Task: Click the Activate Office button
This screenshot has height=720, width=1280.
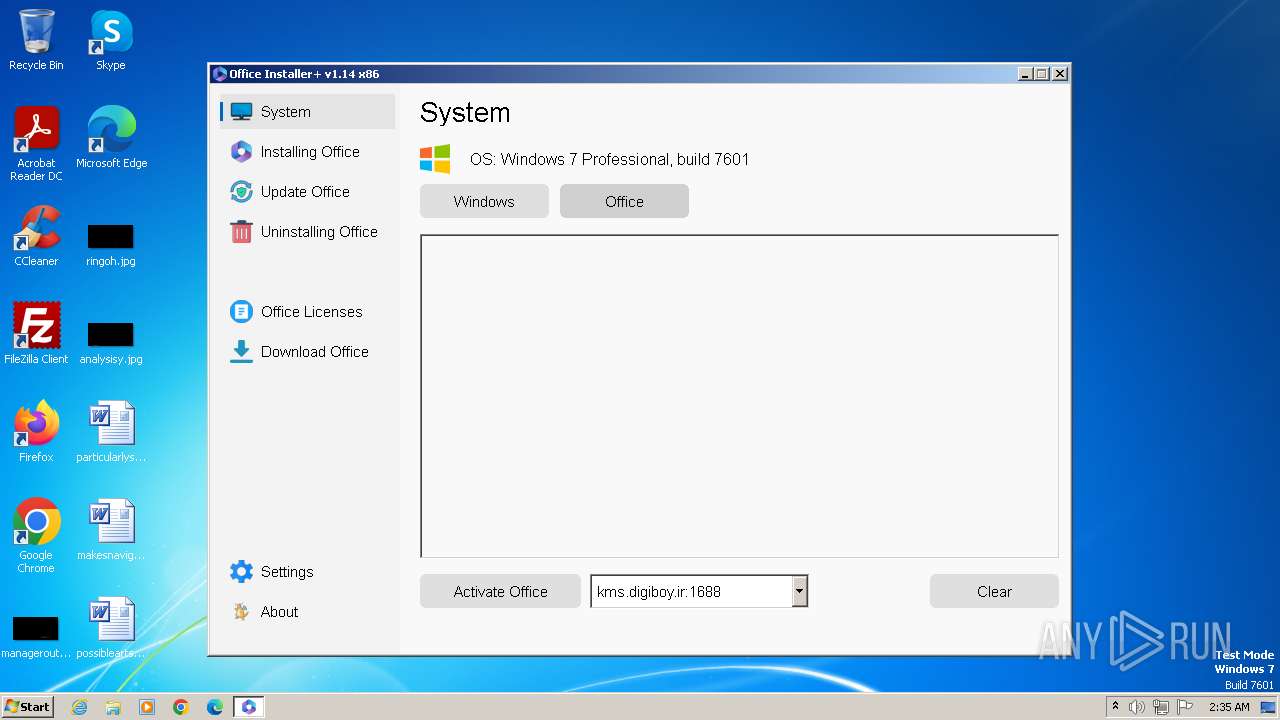Action: click(x=500, y=591)
